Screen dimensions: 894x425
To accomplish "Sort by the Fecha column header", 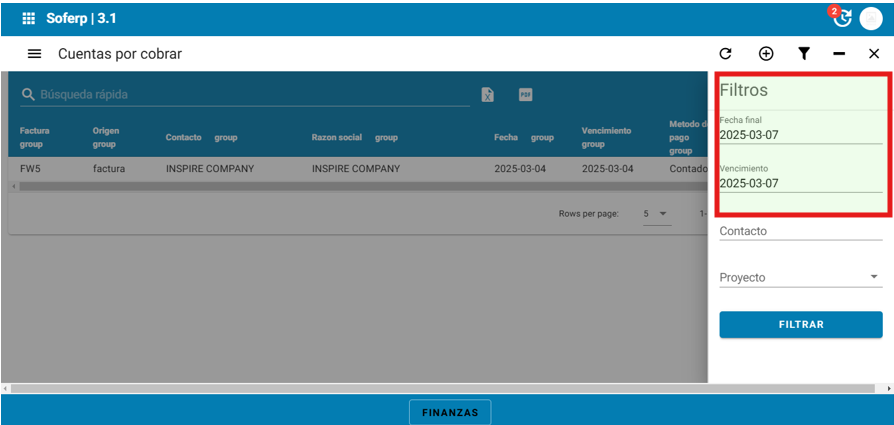I will (x=506, y=137).
